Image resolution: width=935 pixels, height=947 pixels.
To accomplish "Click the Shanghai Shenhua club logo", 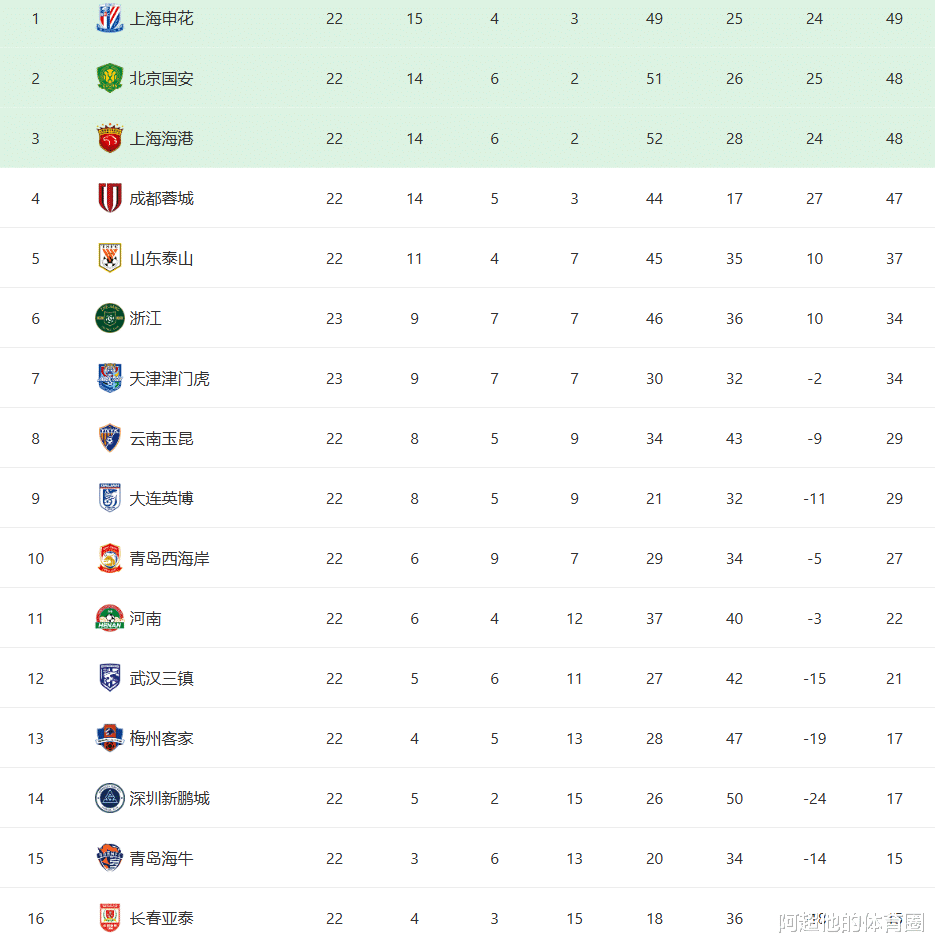I will pos(109,19).
